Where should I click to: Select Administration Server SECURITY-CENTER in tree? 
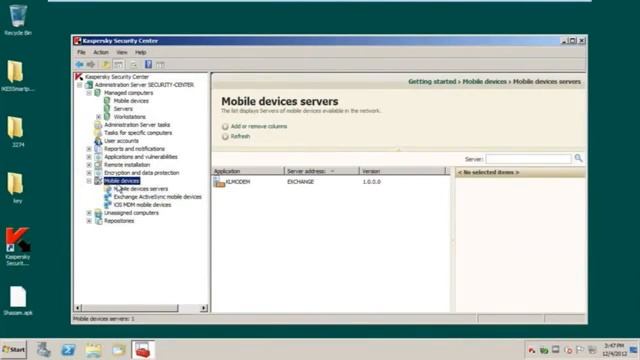(144, 85)
